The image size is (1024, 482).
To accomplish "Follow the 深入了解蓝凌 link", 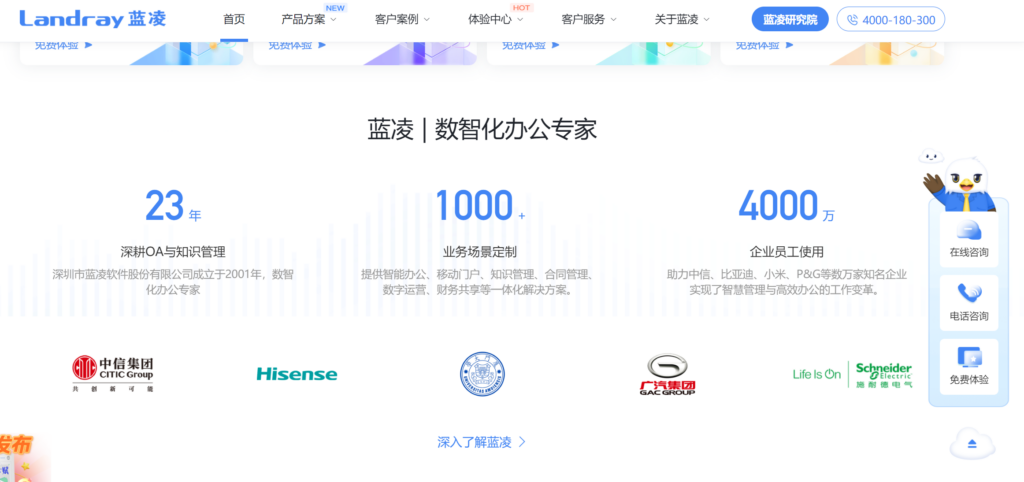I will 481,442.
